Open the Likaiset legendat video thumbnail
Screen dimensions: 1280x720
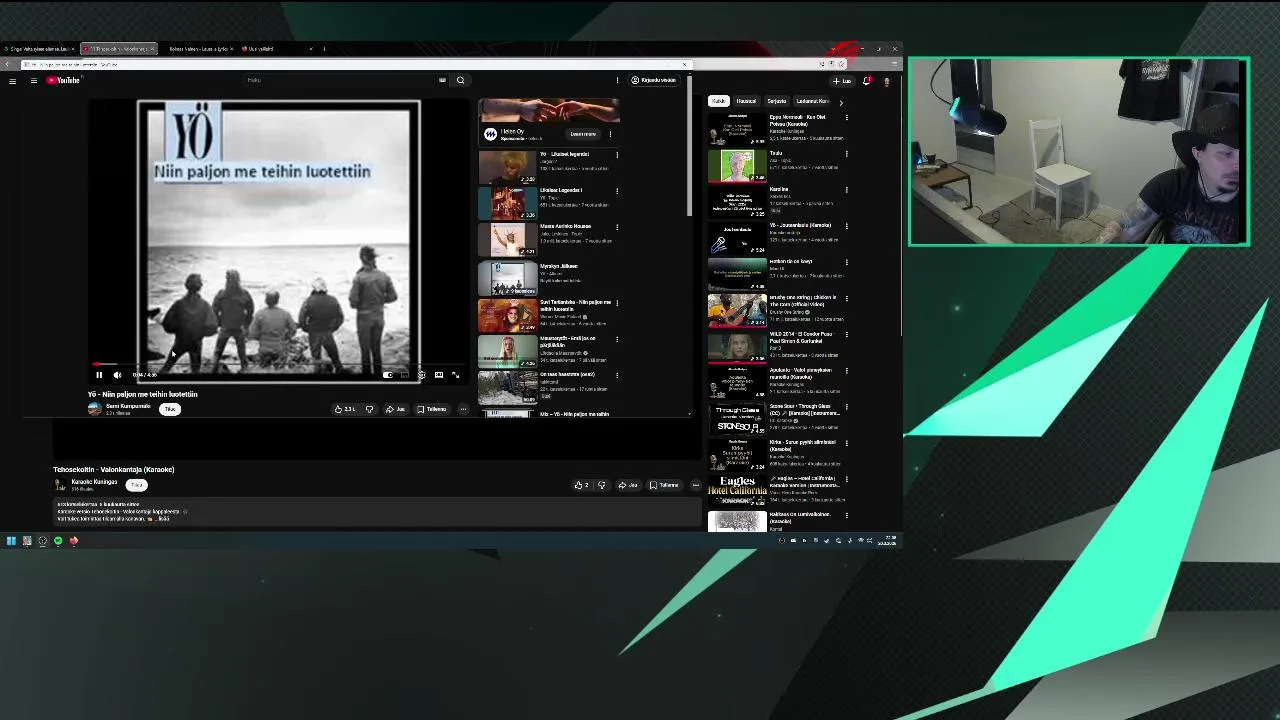click(x=508, y=167)
